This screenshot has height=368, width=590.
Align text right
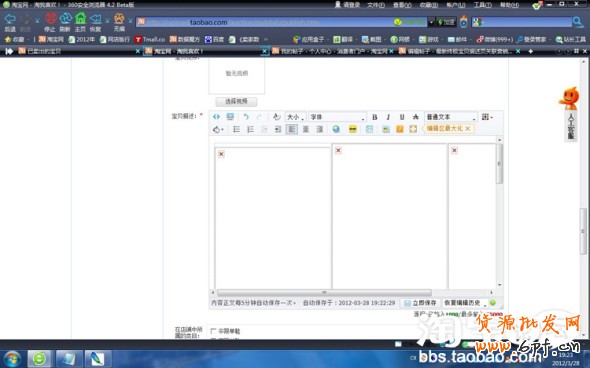[x=319, y=129]
